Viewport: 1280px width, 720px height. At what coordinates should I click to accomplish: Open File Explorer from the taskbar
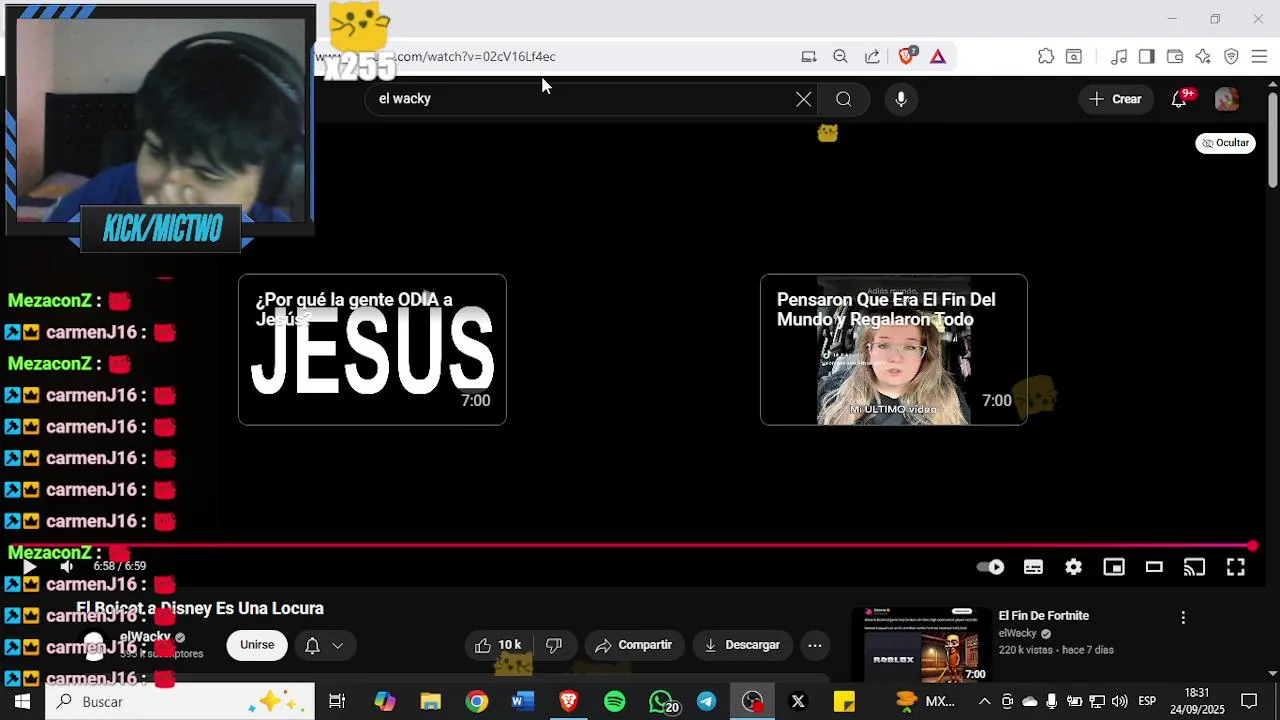coord(430,702)
